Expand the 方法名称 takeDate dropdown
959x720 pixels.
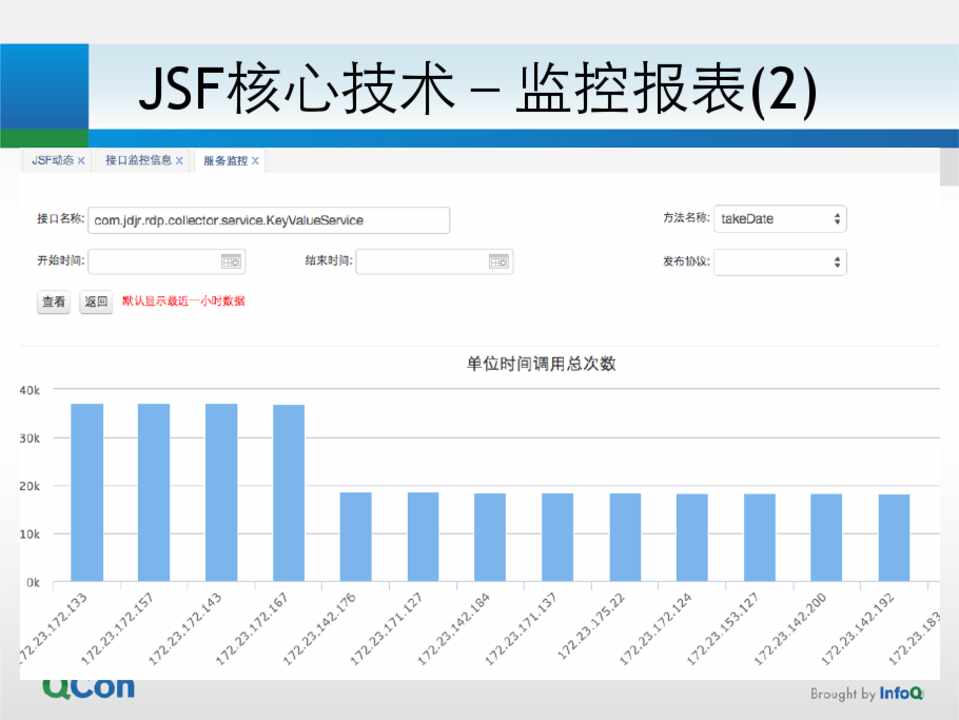(780, 219)
